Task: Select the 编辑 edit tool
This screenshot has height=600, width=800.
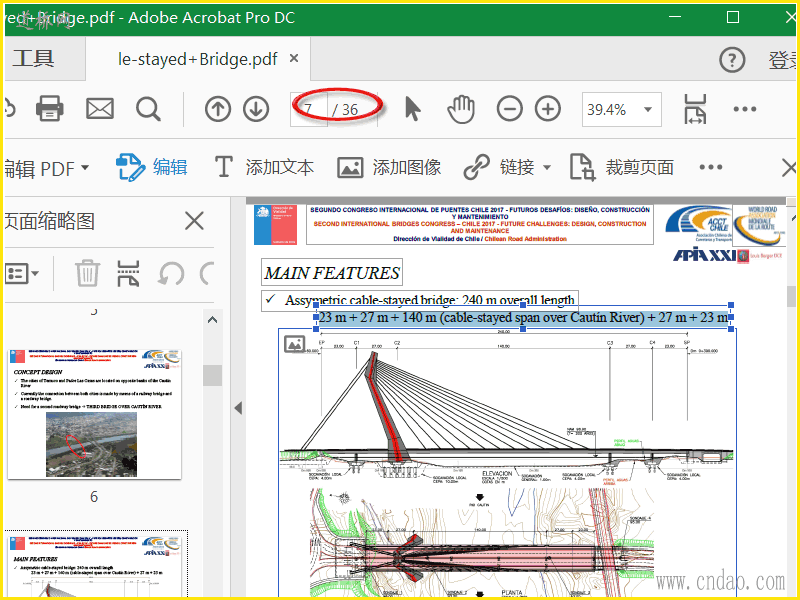Action: 152,167
